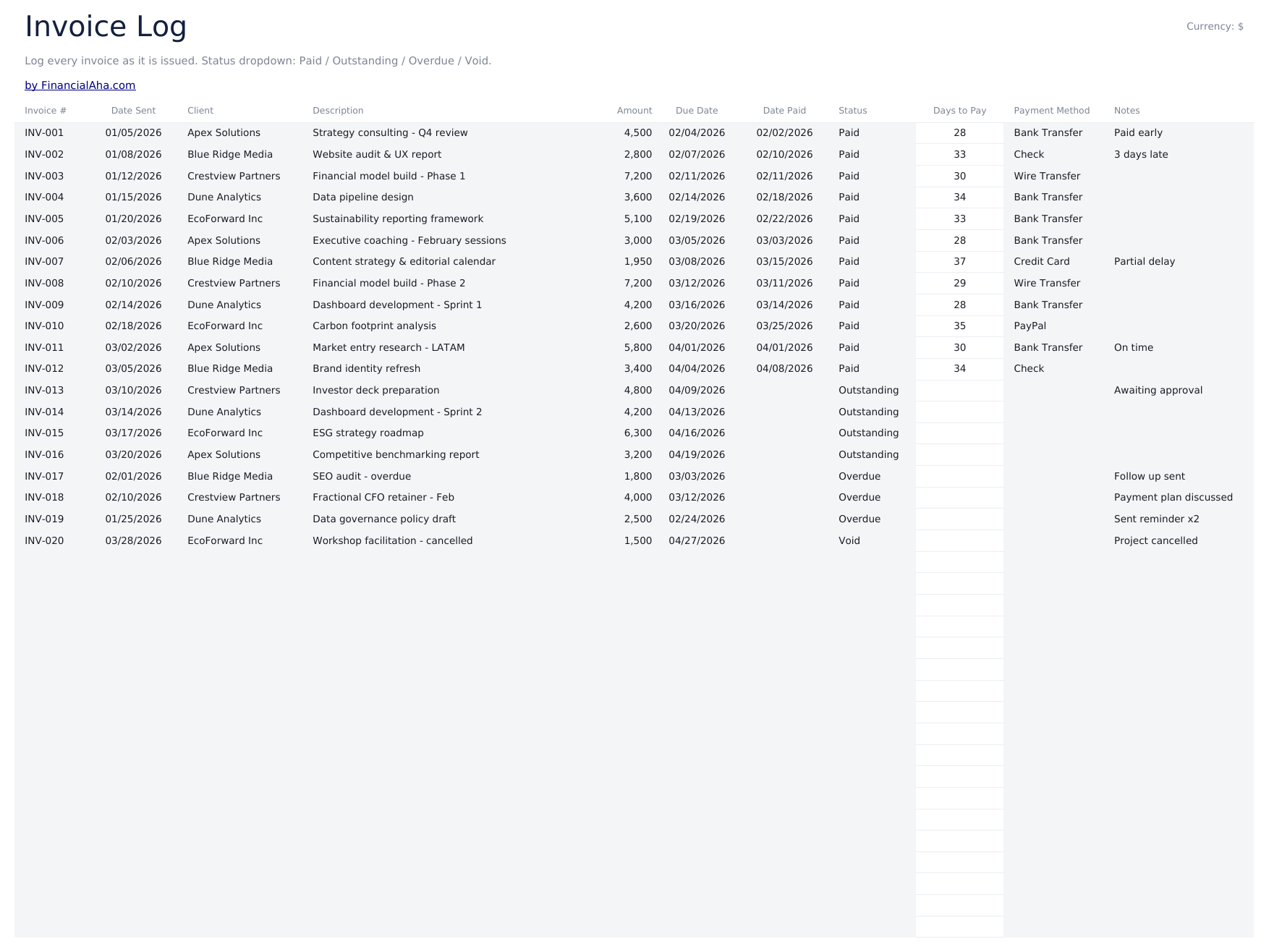Select cell INV-007
The height and width of the screenshot is (952, 1269).
[x=44, y=262]
